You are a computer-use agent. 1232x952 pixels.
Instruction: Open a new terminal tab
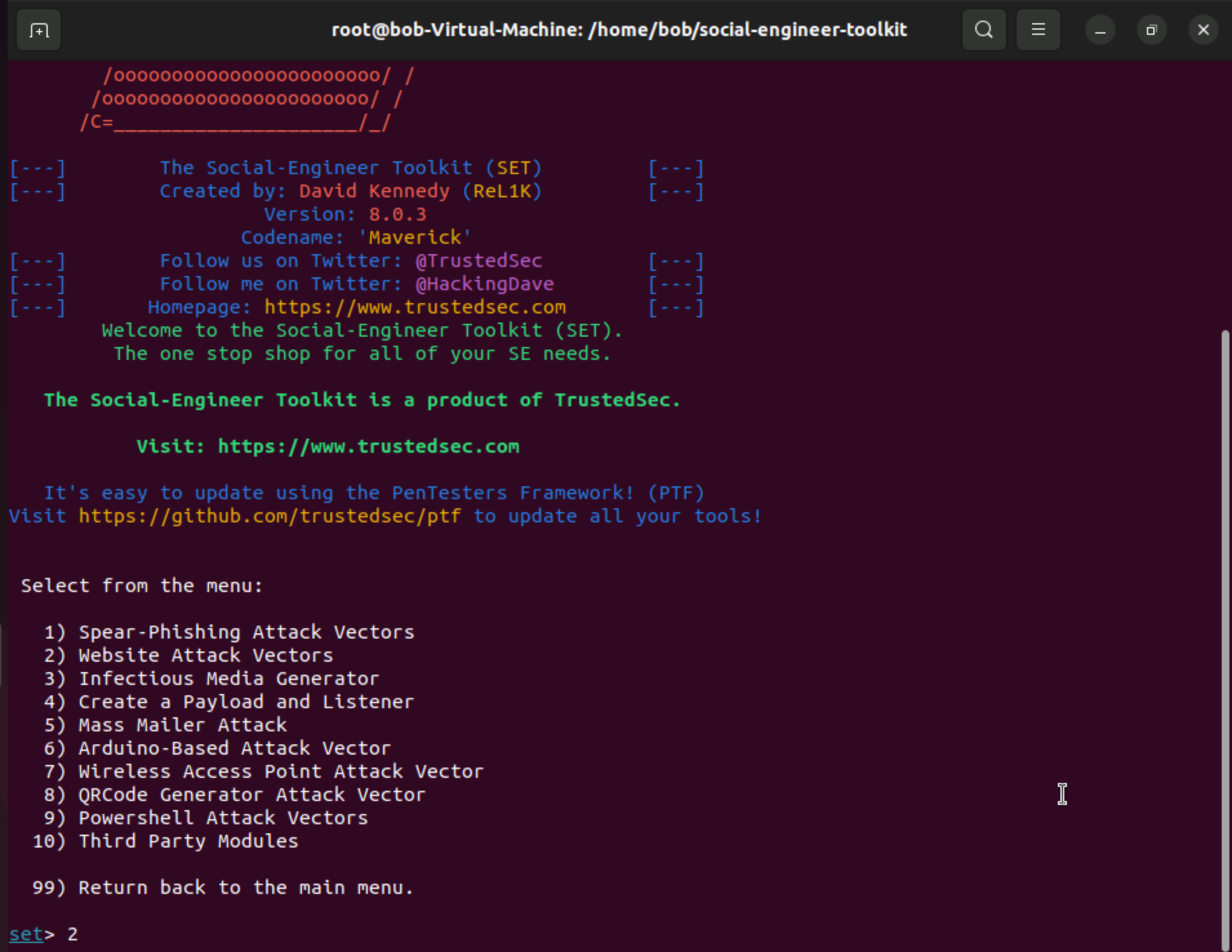click(x=39, y=30)
